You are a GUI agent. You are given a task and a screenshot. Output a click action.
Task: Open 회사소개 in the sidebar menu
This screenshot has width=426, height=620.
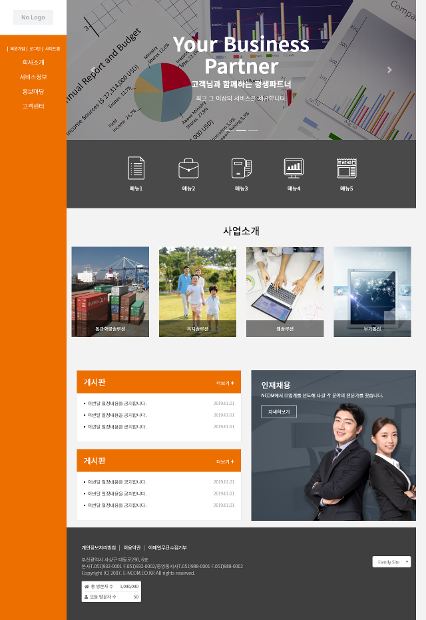(33, 62)
